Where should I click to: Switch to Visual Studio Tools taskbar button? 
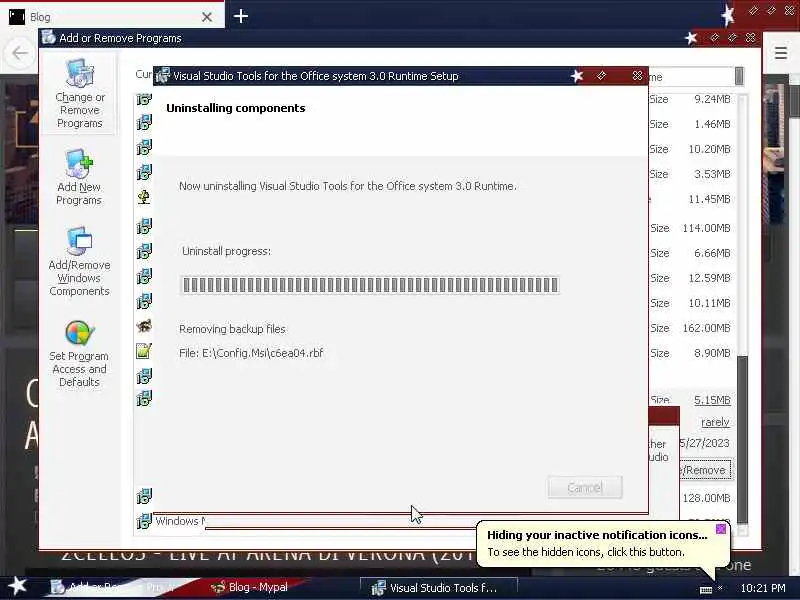pos(439,588)
